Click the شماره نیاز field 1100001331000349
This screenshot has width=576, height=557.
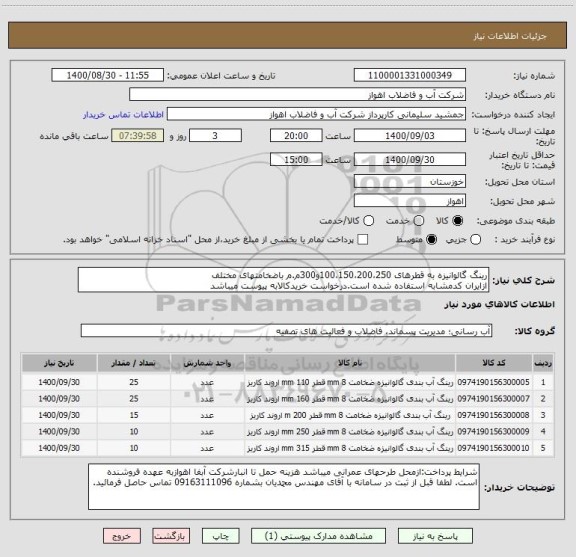click(410, 75)
